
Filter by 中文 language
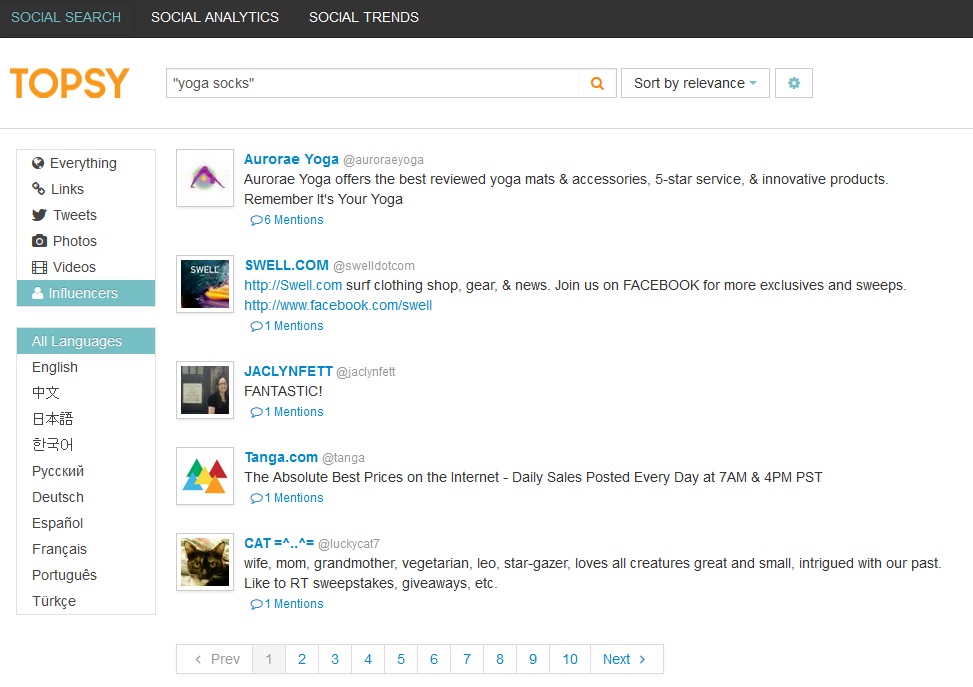pos(86,393)
